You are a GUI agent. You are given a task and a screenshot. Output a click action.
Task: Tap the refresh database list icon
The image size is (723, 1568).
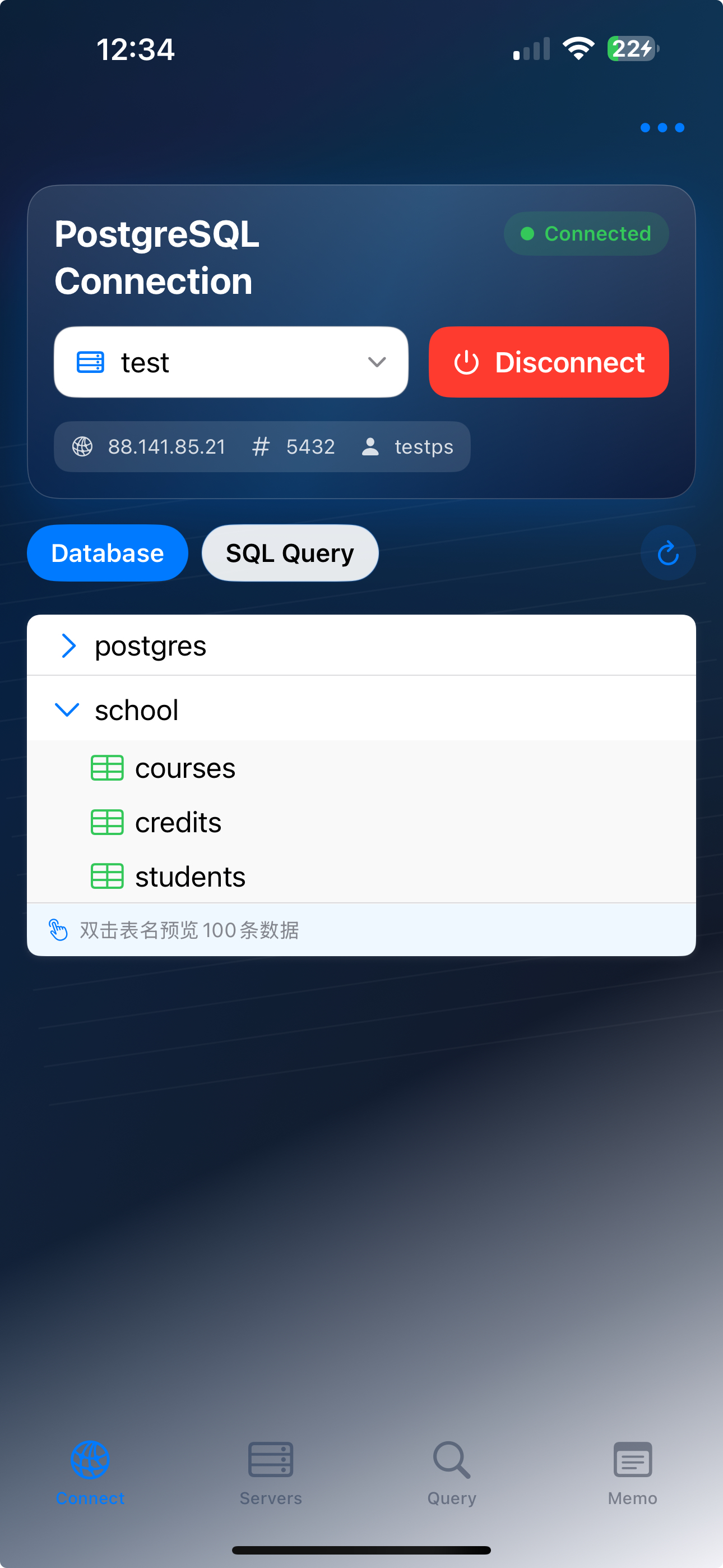pyautogui.click(x=668, y=553)
